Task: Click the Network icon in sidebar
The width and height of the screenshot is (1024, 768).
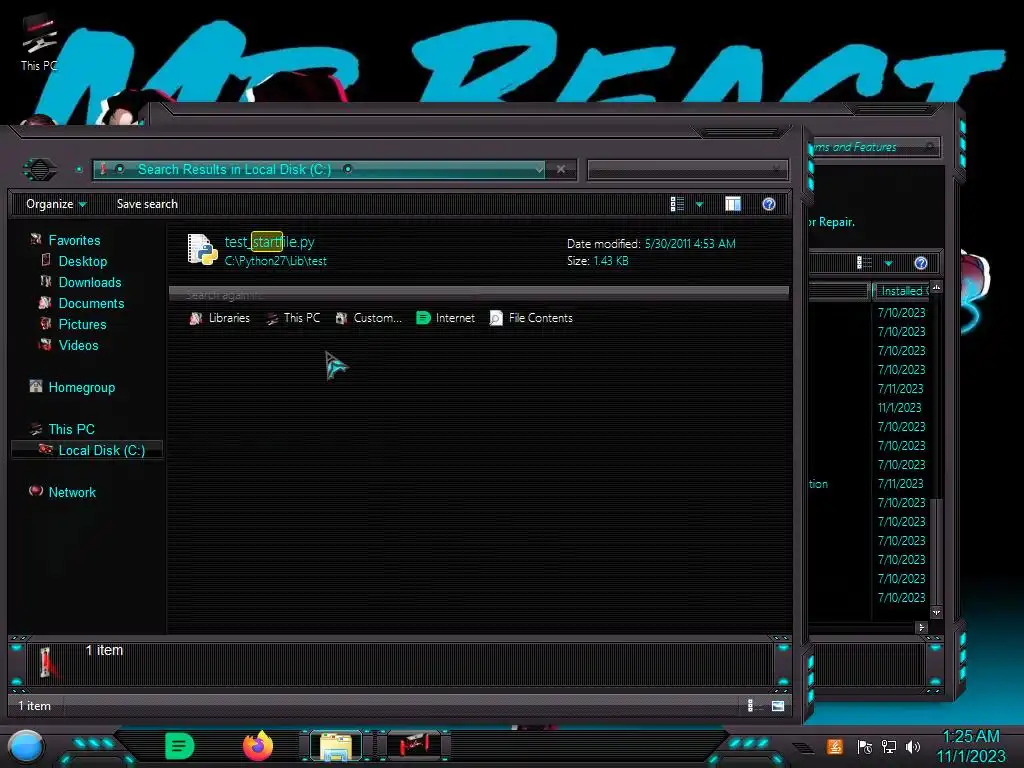Action: (x=36, y=491)
